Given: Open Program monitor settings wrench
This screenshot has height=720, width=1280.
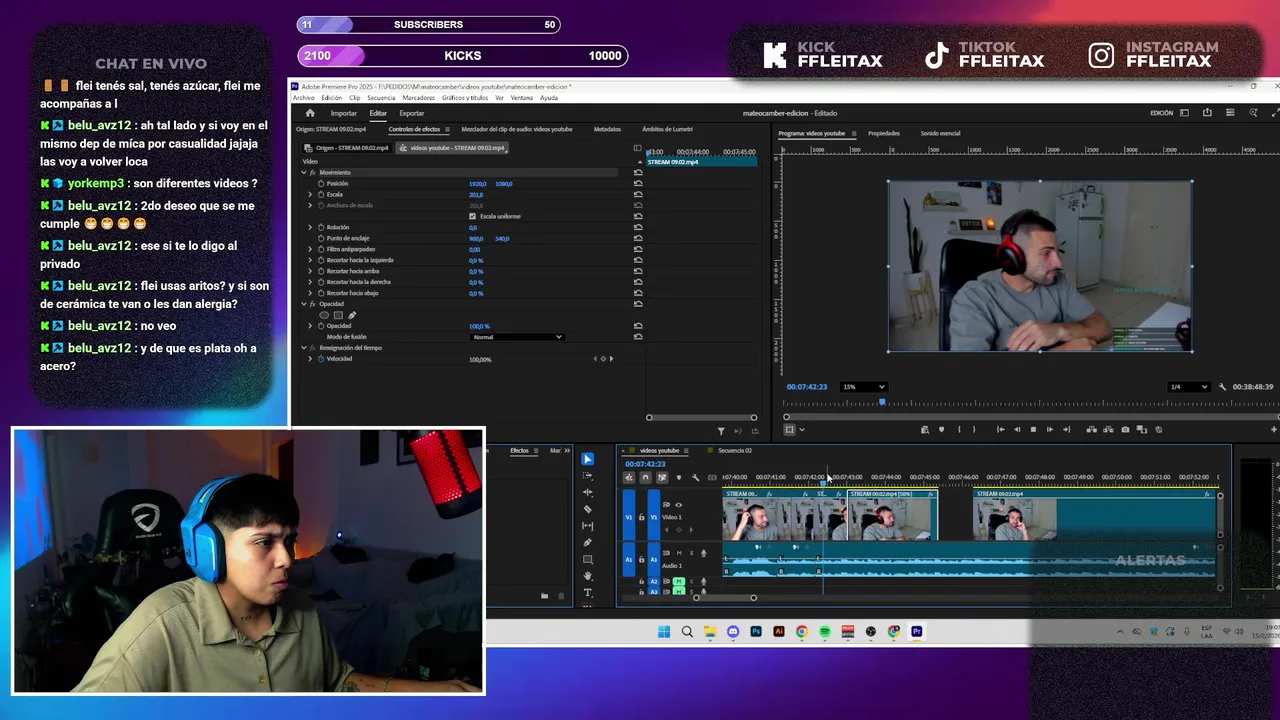Looking at the screenshot, I should pyautogui.click(x=1222, y=387).
